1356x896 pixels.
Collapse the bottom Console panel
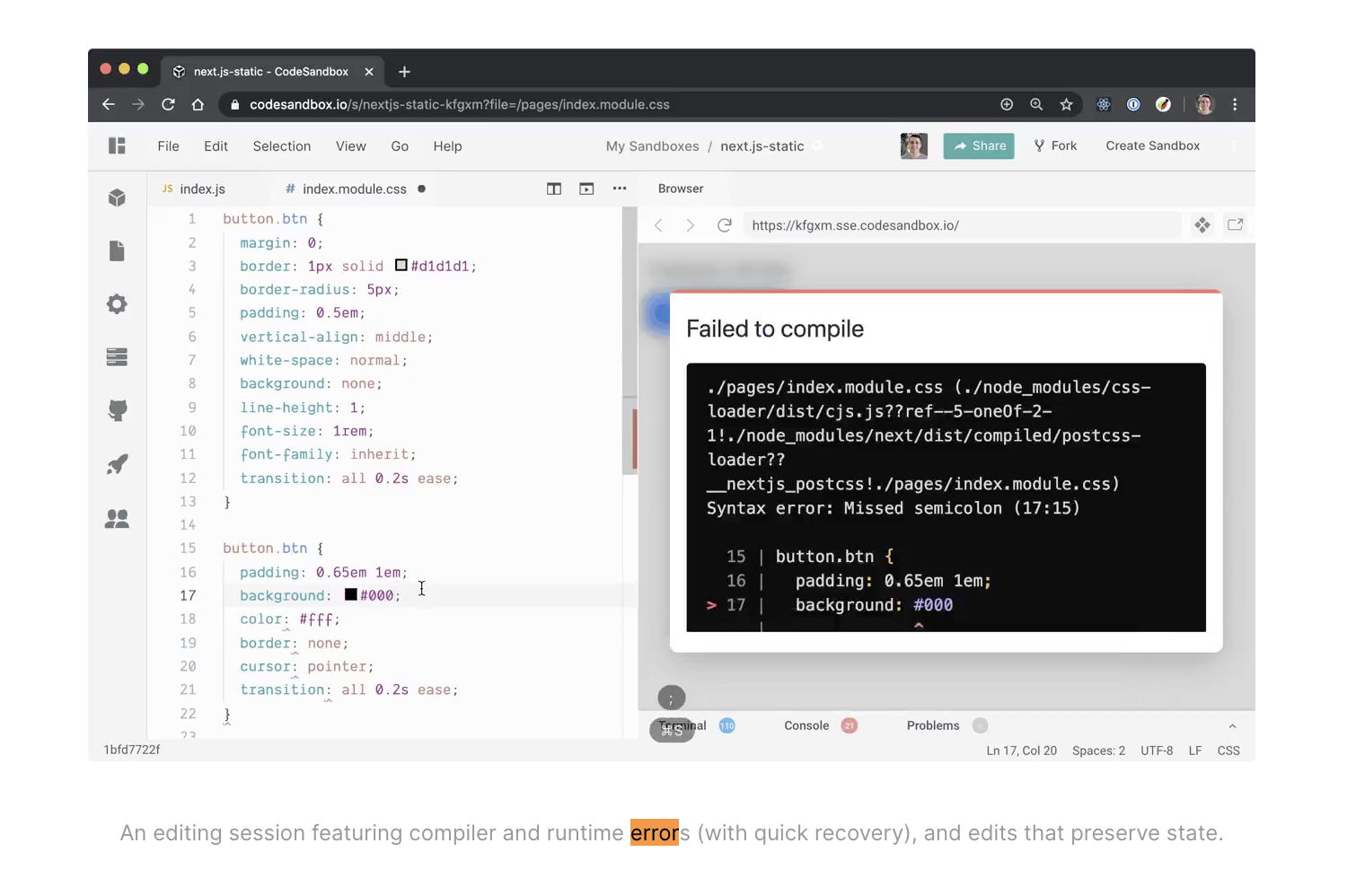point(1231,725)
